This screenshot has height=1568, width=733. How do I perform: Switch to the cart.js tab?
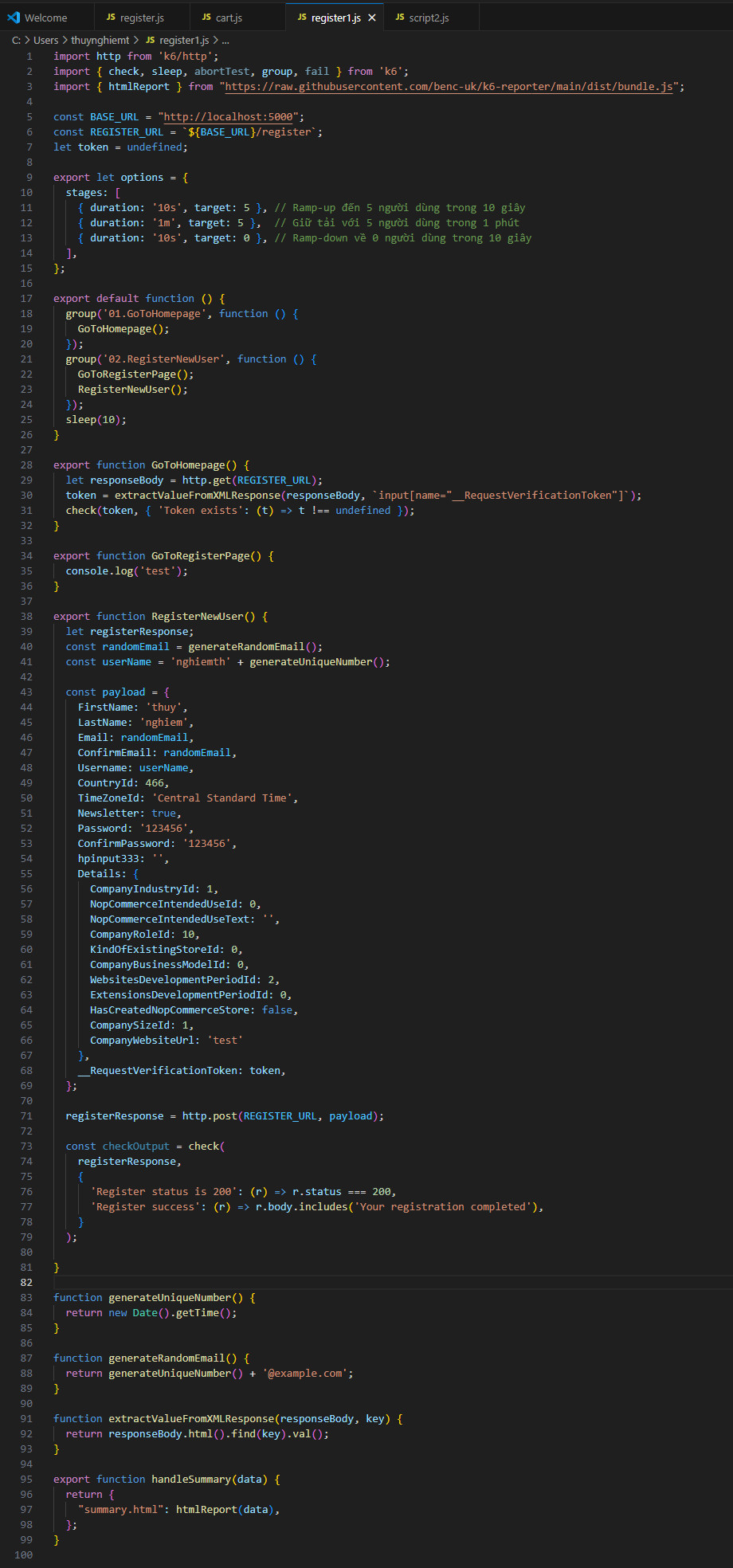click(229, 18)
